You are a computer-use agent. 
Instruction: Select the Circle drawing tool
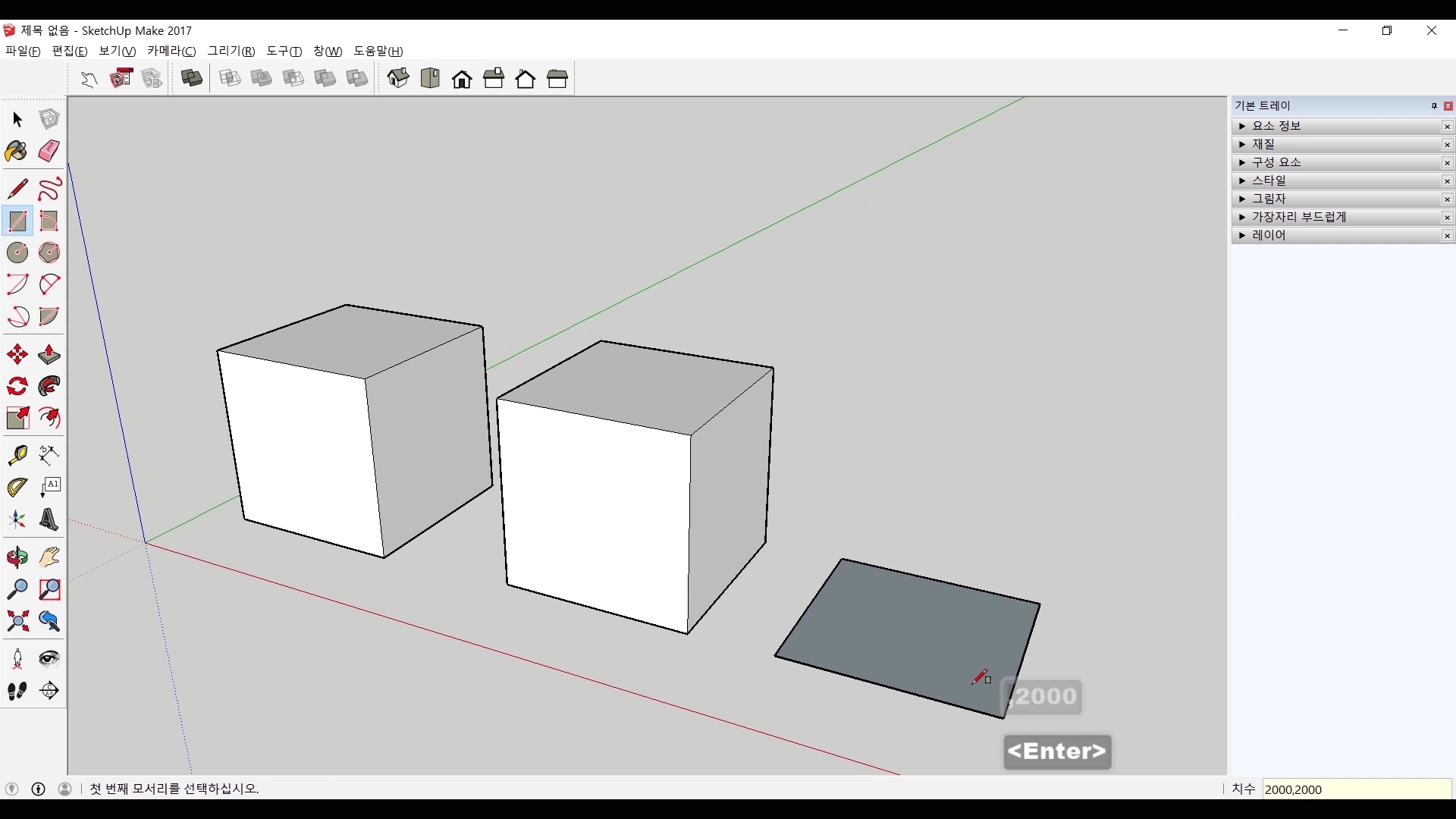pyautogui.click(x=17, y=253)
